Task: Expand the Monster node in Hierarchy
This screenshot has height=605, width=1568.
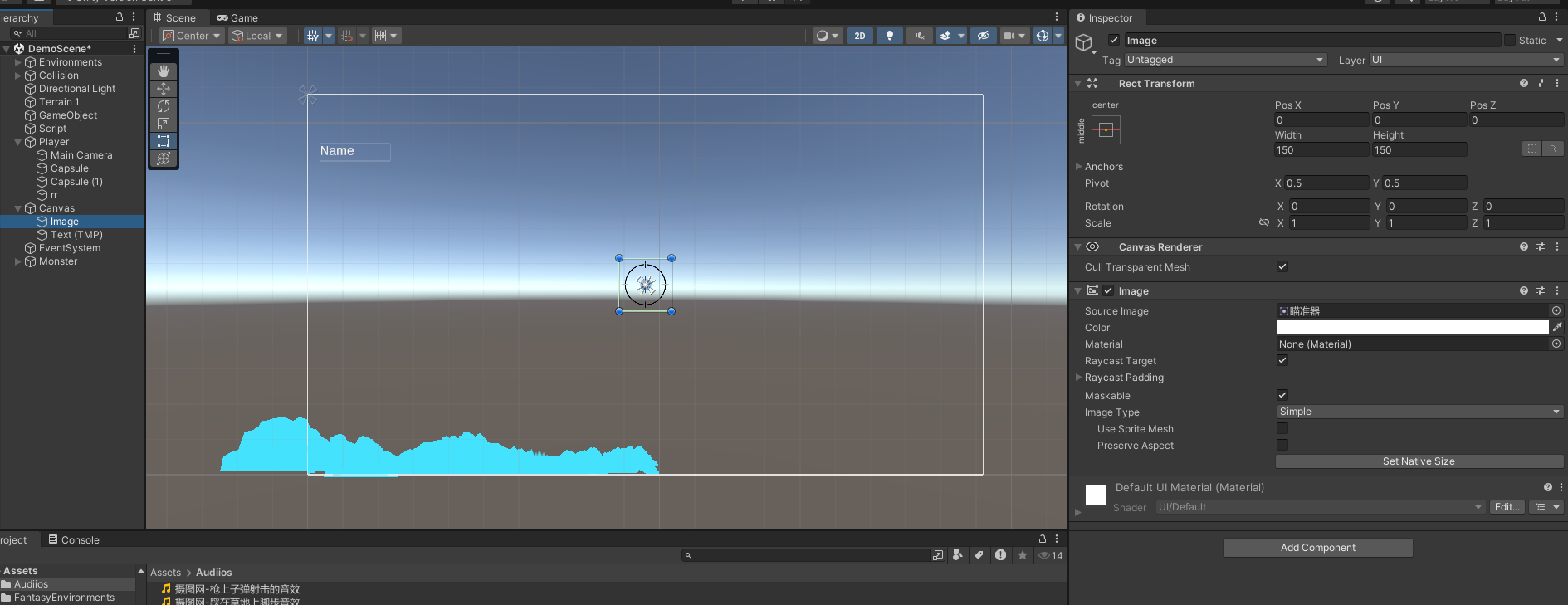Action: pos(18,261)
